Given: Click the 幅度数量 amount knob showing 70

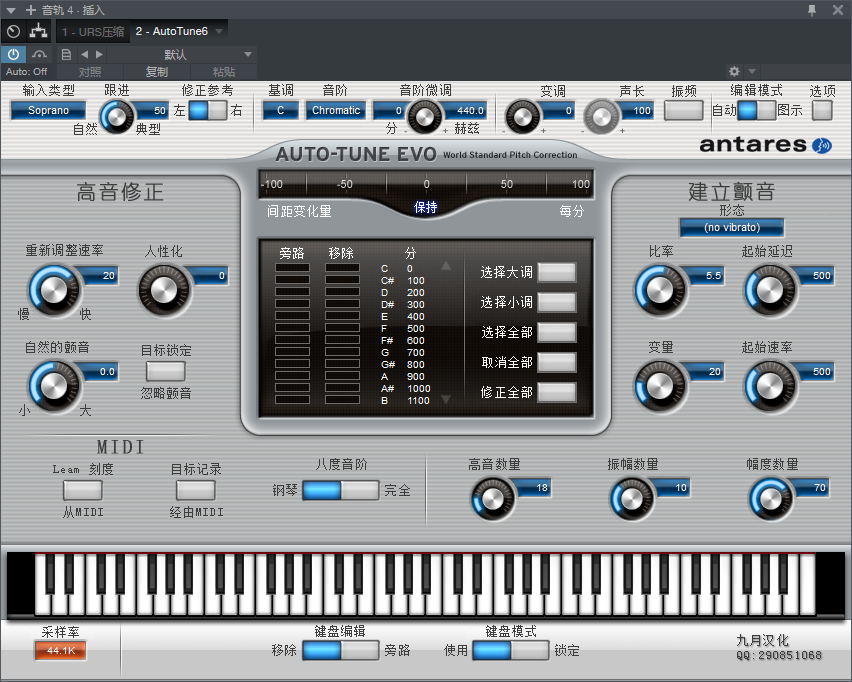Looking at the screenshot, I should pyautogui.click(x=770, y=499).
